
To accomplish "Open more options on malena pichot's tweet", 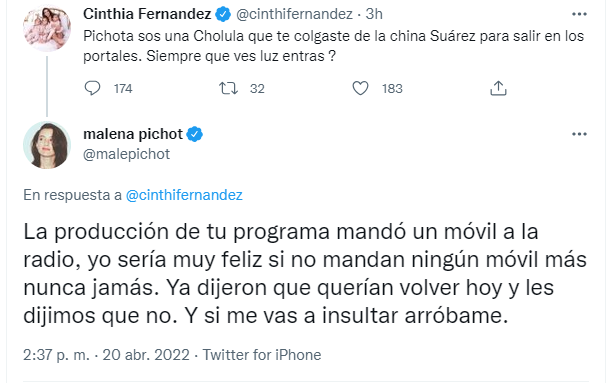I will (579, 134).
